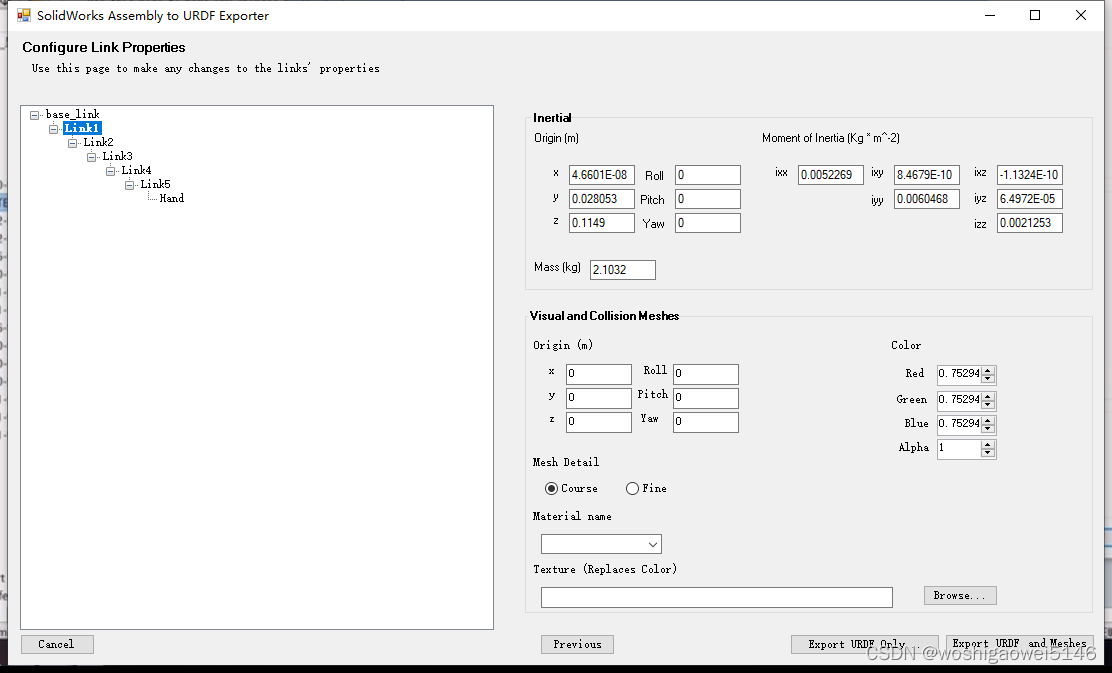The width and height of the screenshot is (1112, 673).
Task: Click the Inertial Roll field
Action: 708,174
